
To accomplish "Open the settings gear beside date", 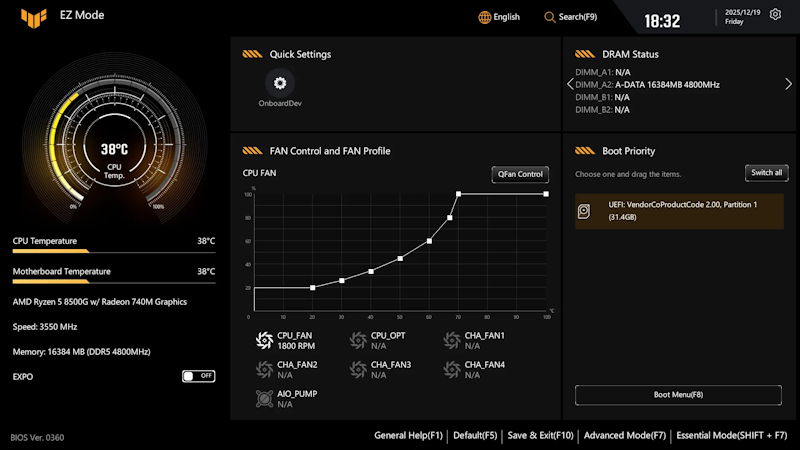I will coord(775,14).
